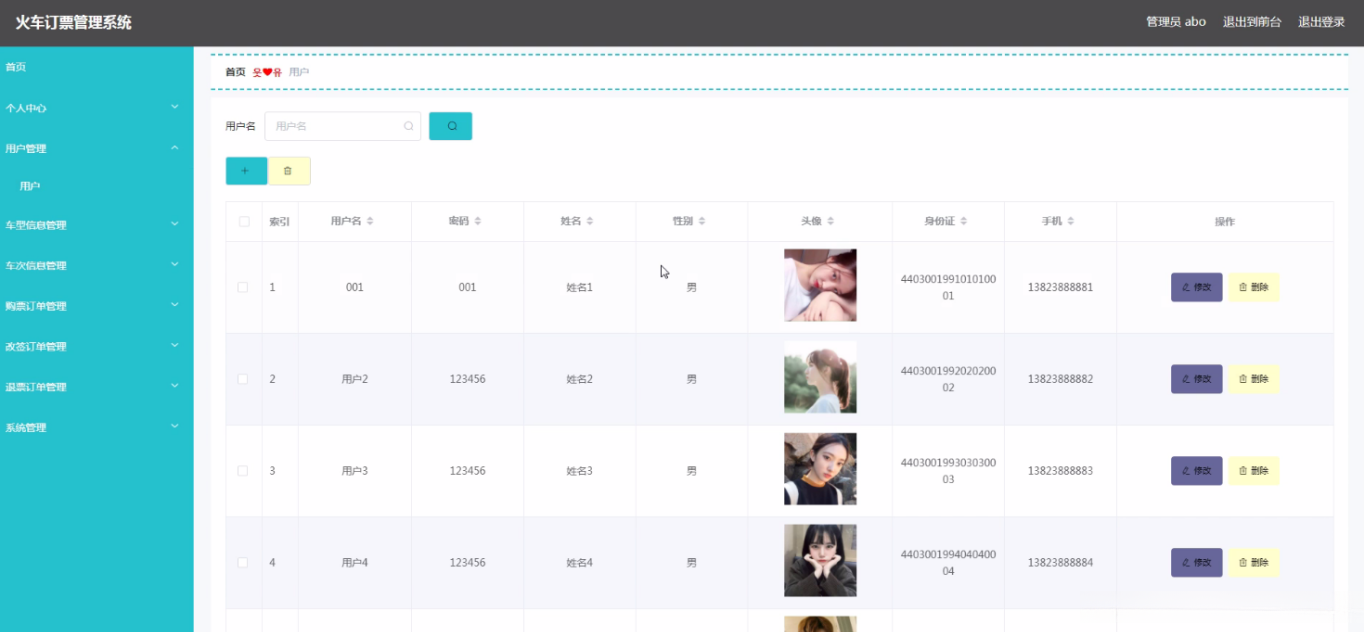The width and height of the screenshot is (1364, 632).
Task: Click phone number 13823888884
Action: click(x=1060, y=563)
